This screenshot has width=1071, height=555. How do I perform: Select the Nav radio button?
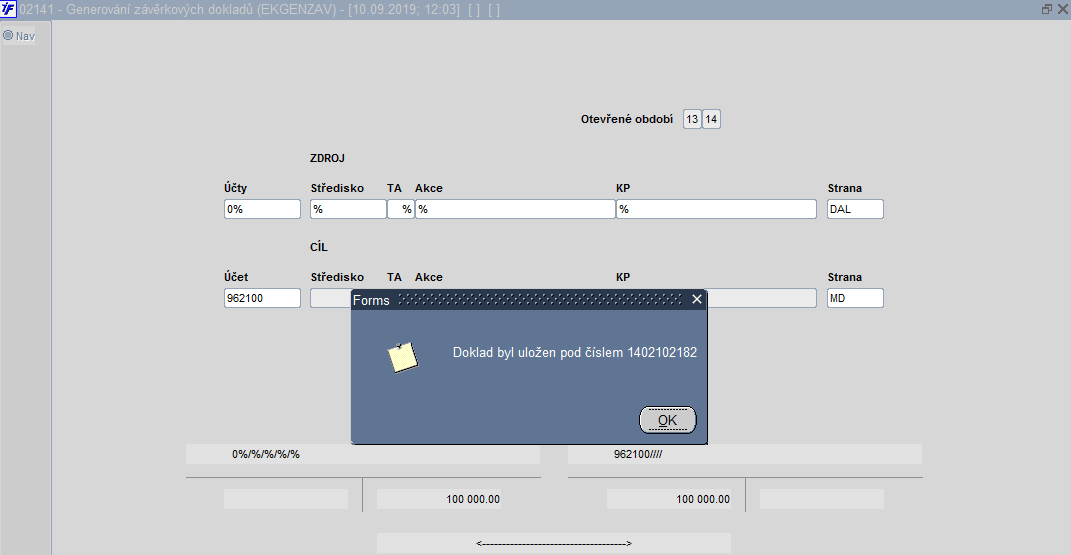(8, 35)
